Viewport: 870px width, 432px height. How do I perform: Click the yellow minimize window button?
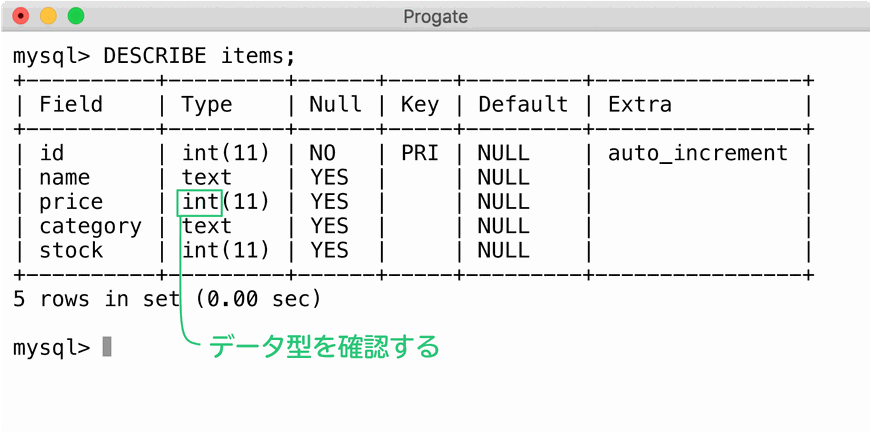pos(48,16)
